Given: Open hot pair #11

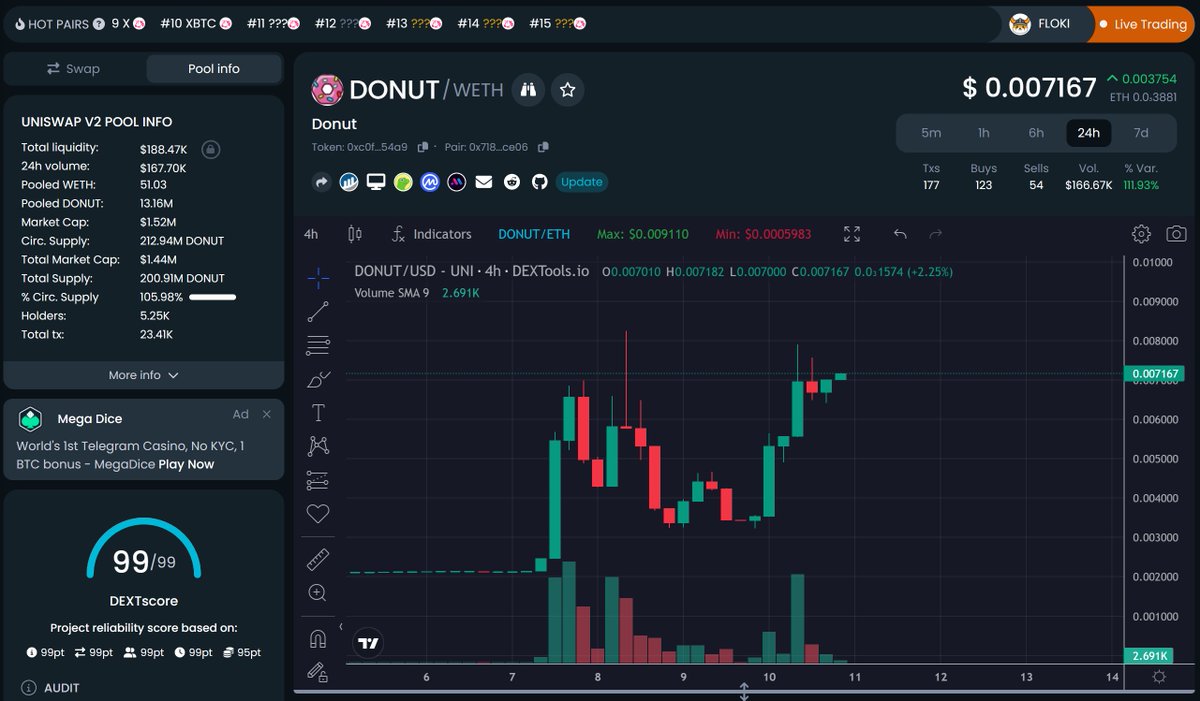Looking at the screenshot, I should (x=274, y=23).
